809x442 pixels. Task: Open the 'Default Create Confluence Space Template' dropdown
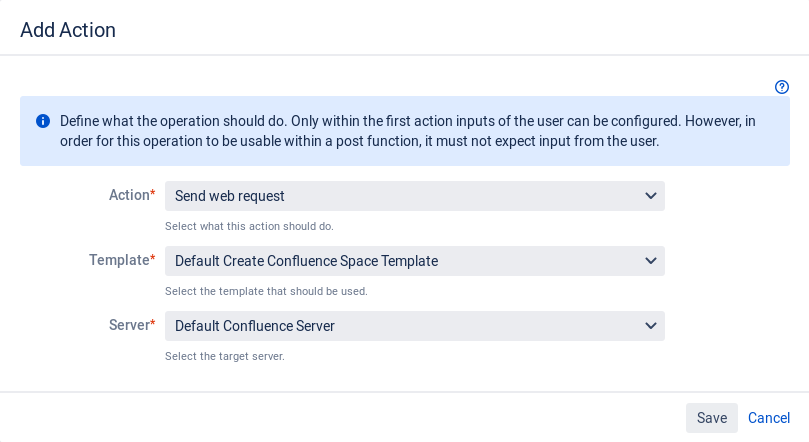[415, 261]
